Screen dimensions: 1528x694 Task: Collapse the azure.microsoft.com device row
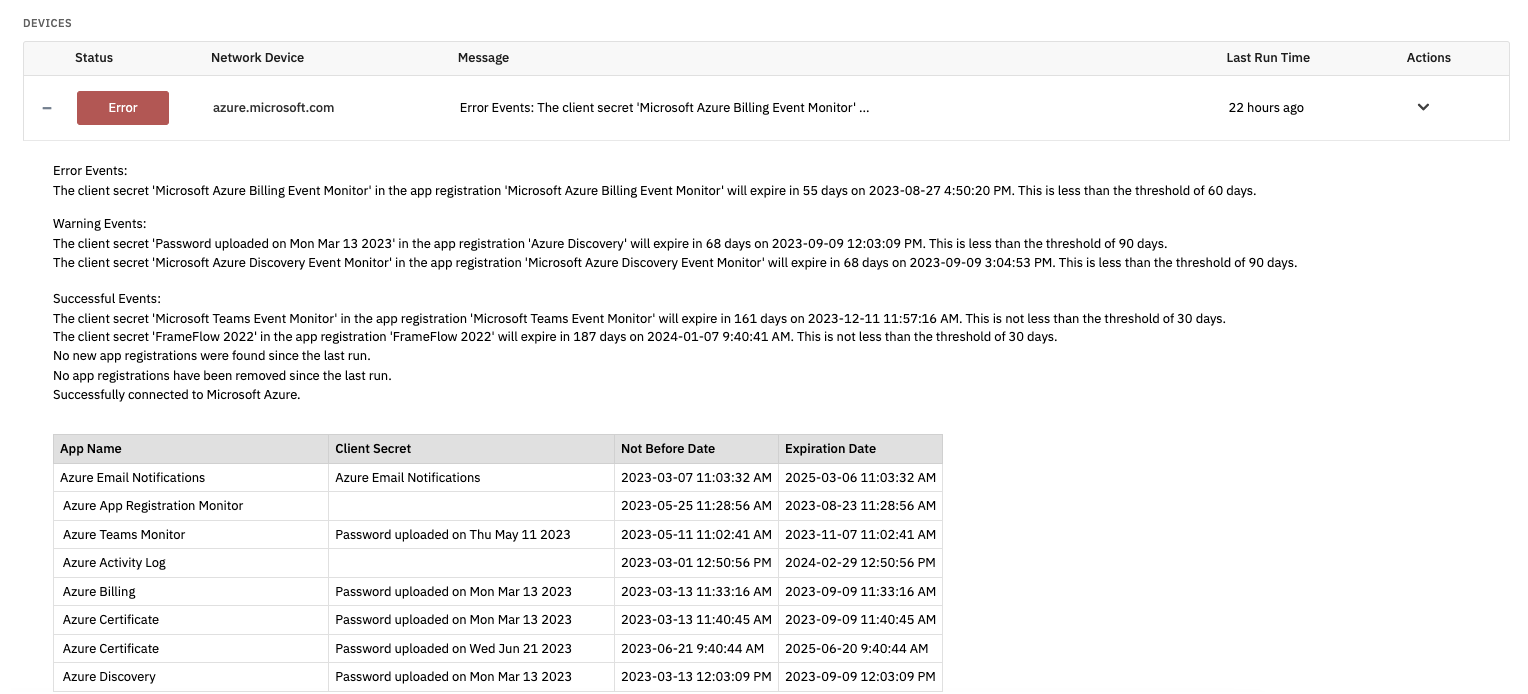[x=47, y=108]
